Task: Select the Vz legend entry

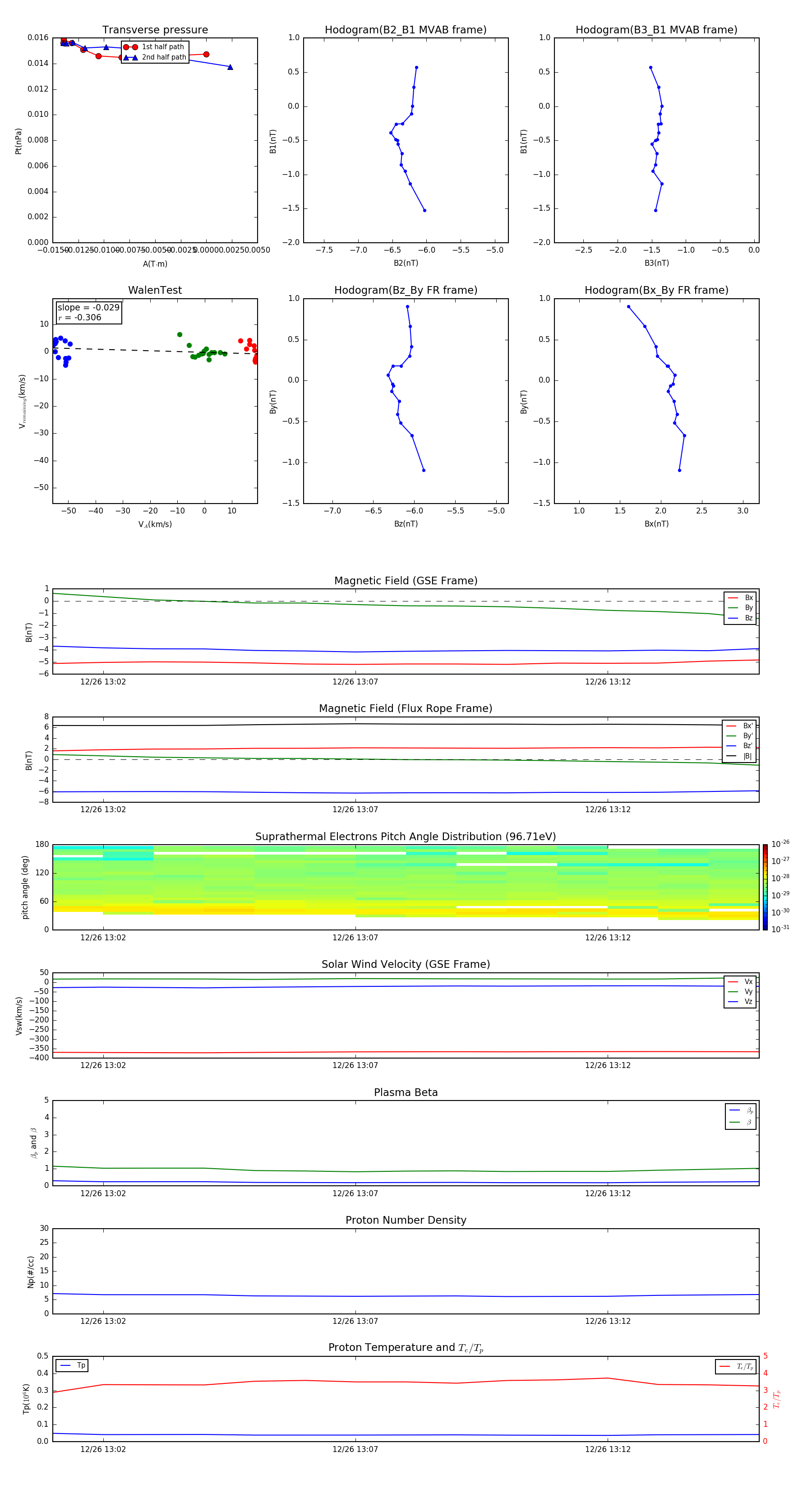Action: [740, 1002]
